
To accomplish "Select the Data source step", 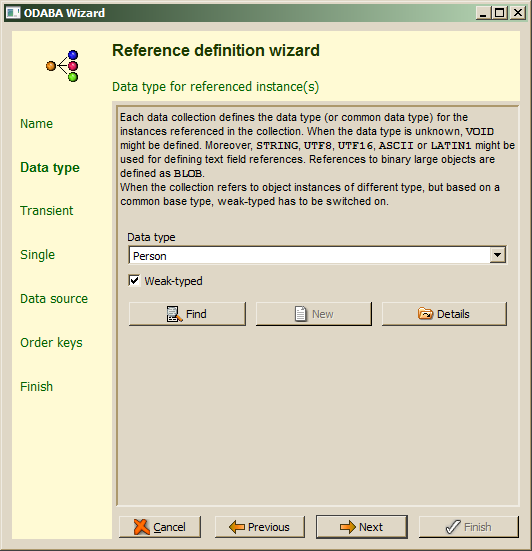I will point(54,299).
